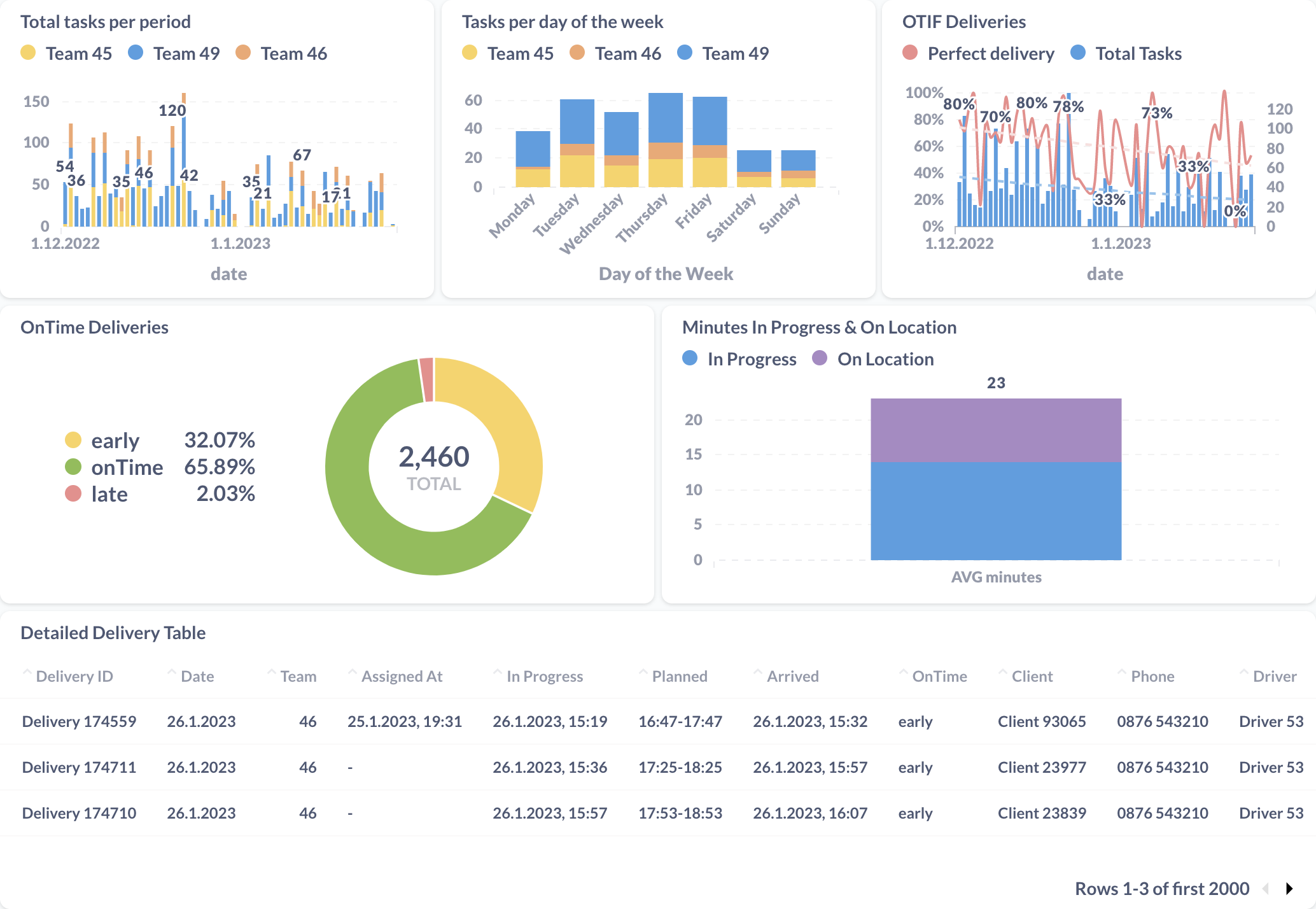The image size is (1316, 909).
Task: Toggle the Team 49 series in Tasks per day chart
Action: 683,53
